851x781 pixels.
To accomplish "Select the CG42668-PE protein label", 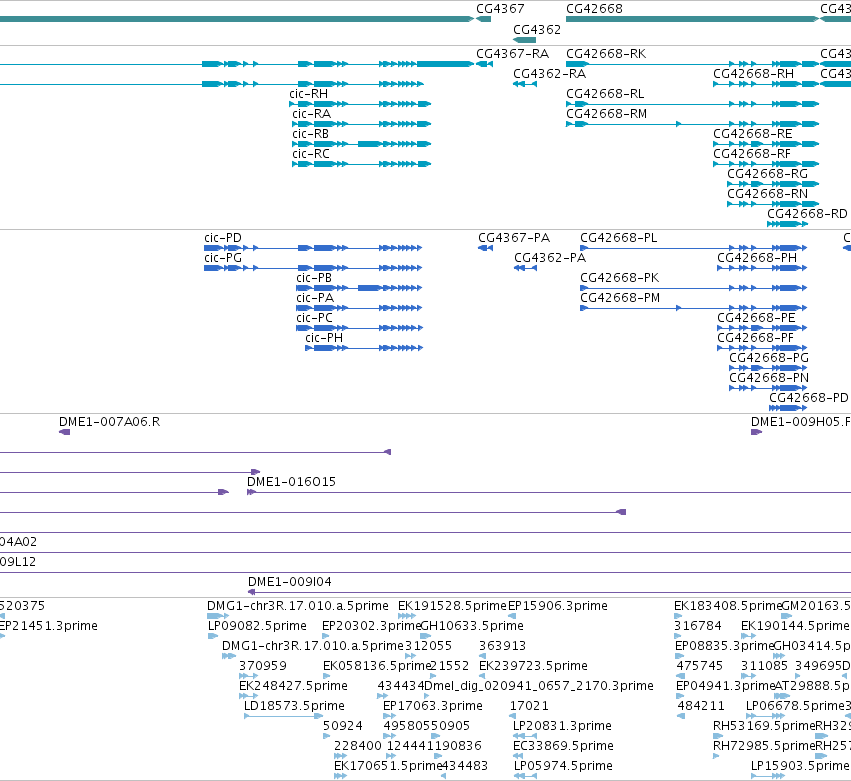I will coord(756,318).
